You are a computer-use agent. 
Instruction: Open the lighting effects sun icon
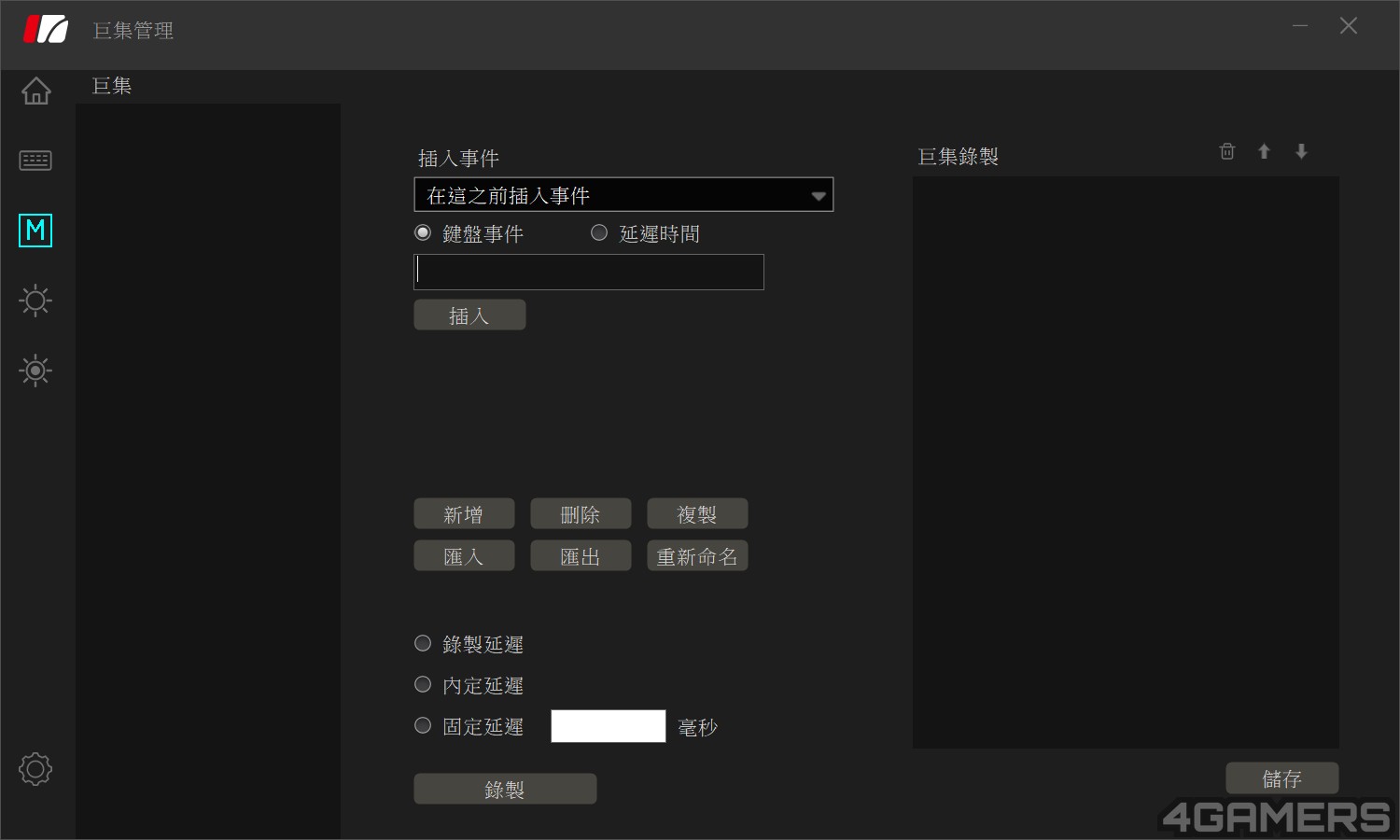point(35,371)
